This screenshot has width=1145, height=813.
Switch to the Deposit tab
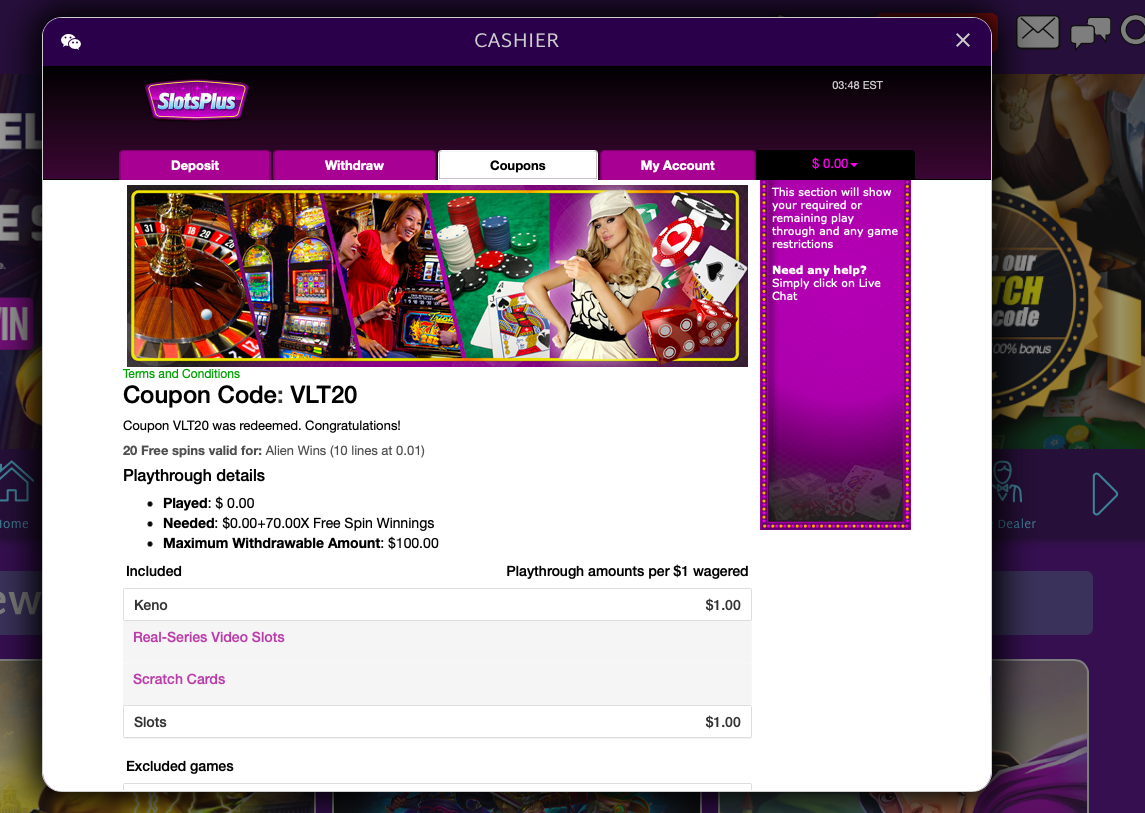tap(195, 165)
